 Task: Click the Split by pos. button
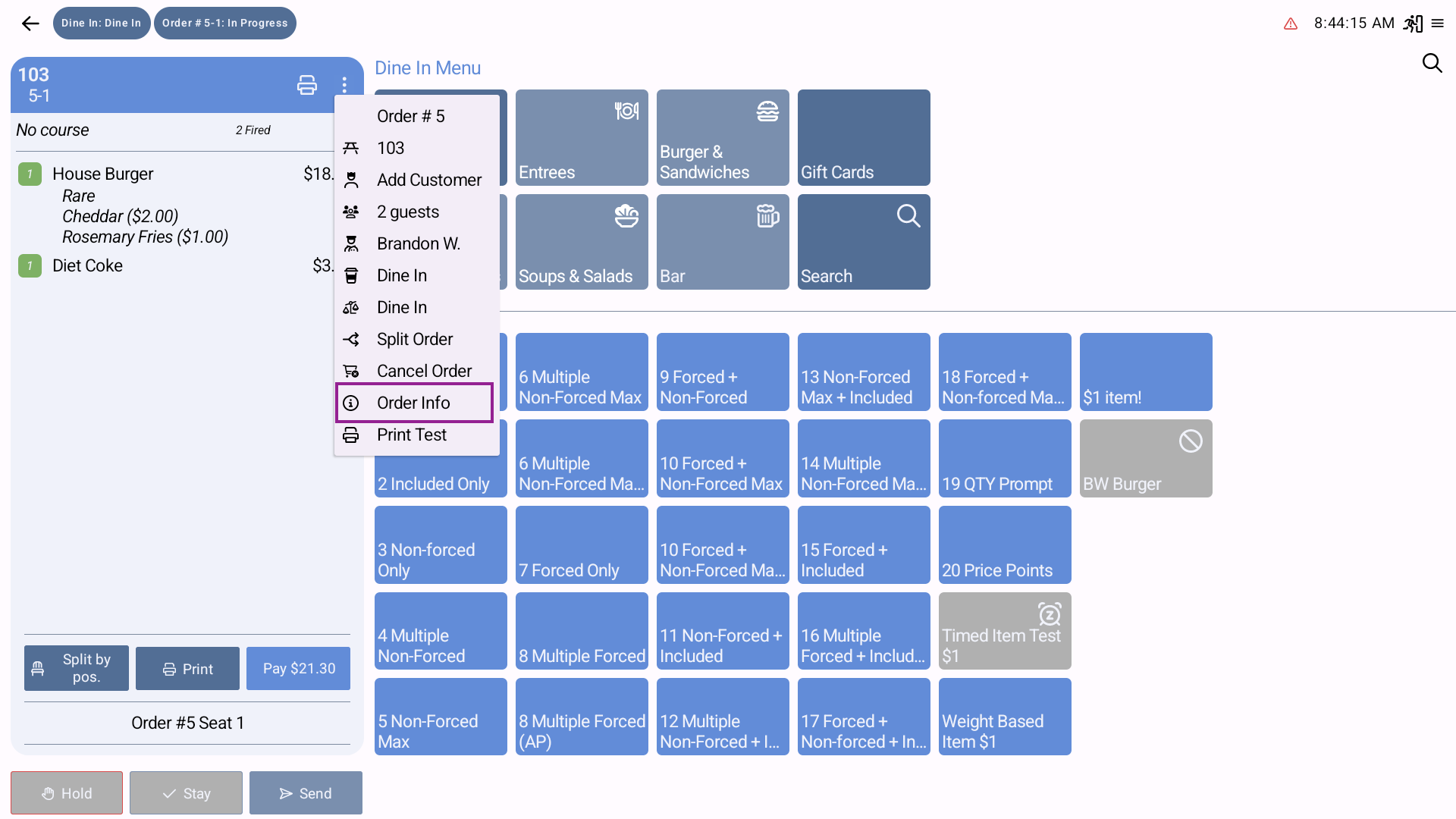tap(77, 668)
